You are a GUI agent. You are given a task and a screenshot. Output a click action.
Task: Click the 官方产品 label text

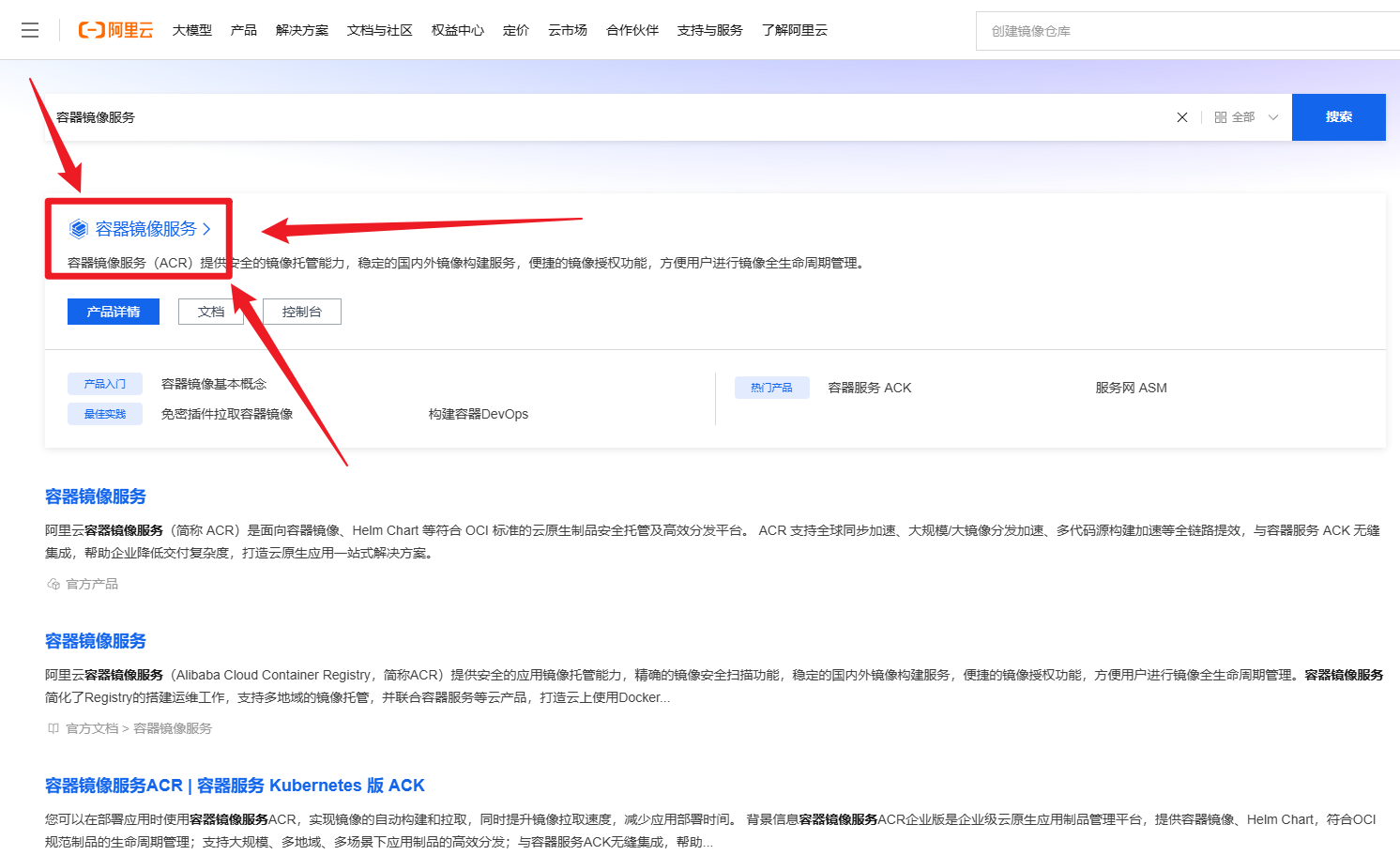point(92,584)
